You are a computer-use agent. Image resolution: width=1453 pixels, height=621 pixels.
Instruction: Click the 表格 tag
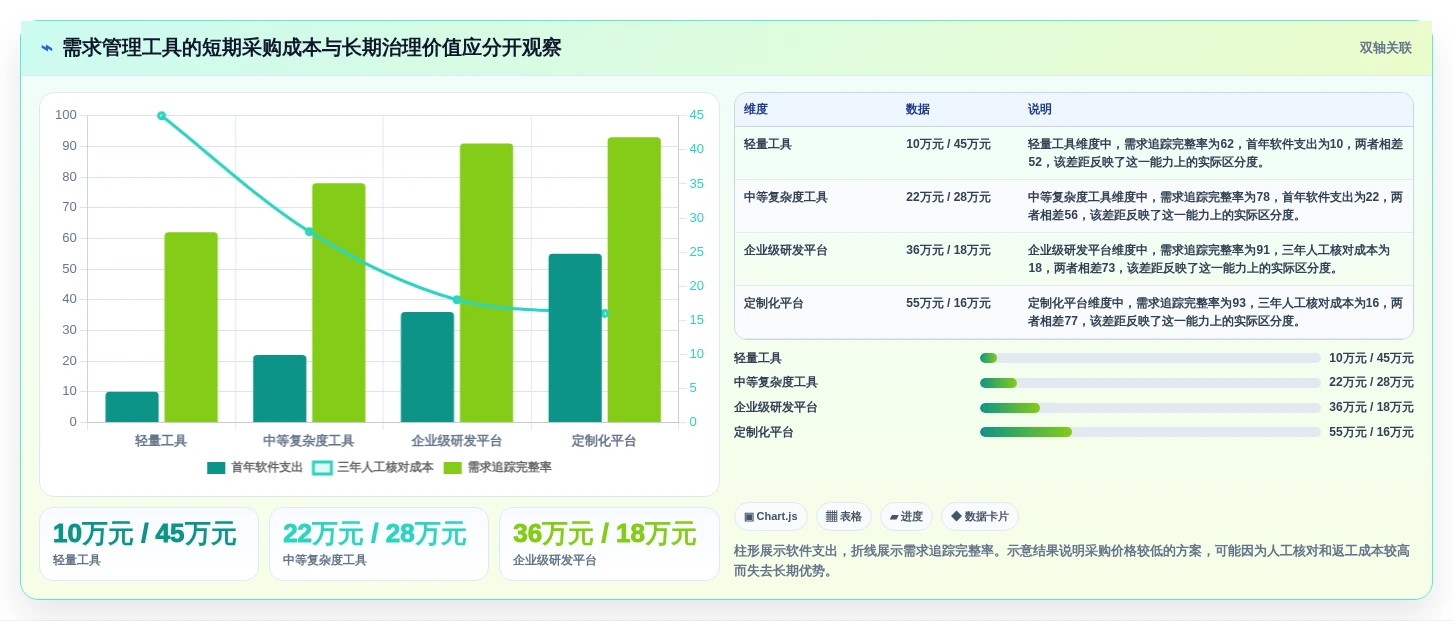pos(844,517)
